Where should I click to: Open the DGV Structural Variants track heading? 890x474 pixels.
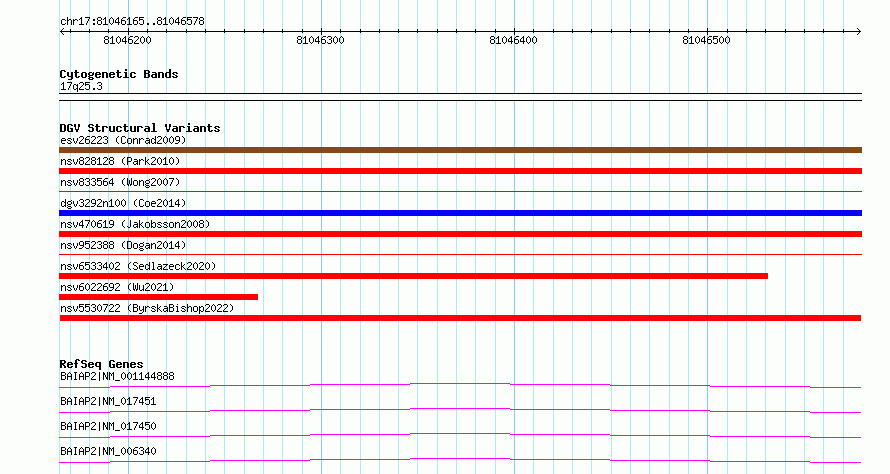tap(140, 128)
